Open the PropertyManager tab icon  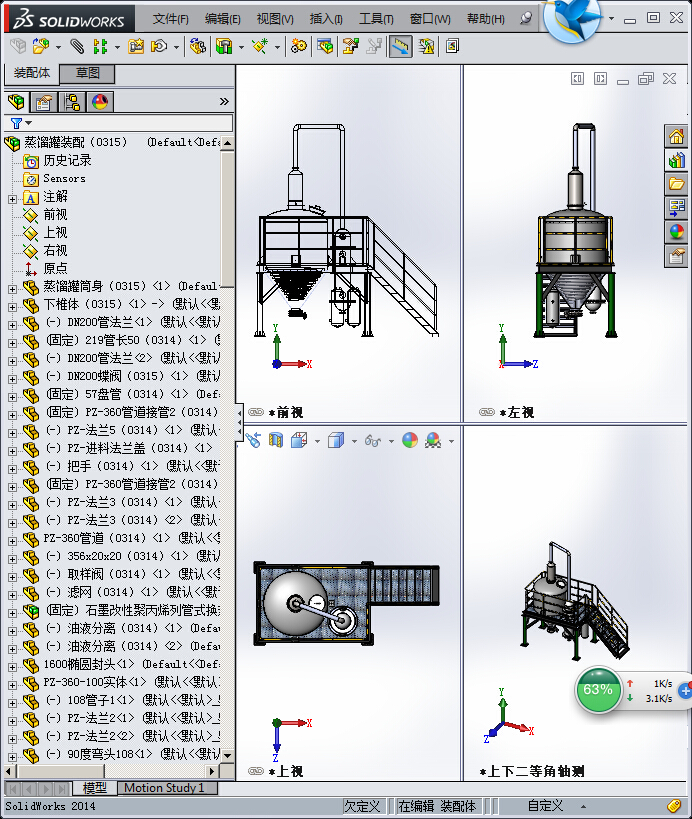pyautogui.click(x=44, y=101)
